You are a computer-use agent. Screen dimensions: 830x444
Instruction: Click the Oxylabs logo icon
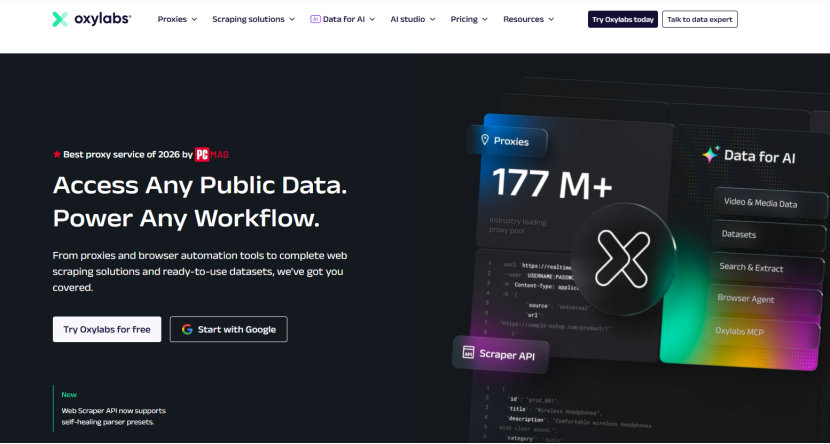coord(60,19)
